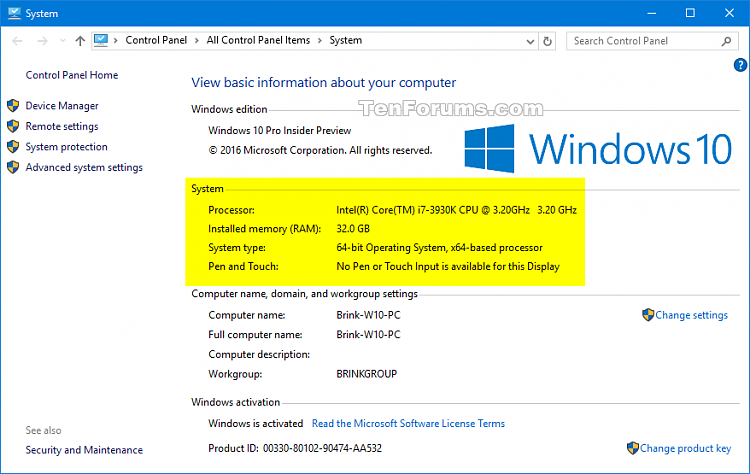Click Windows is activated text
Image resolution: width=750 pixels, height=474 pixels.
tap(255, 423)
